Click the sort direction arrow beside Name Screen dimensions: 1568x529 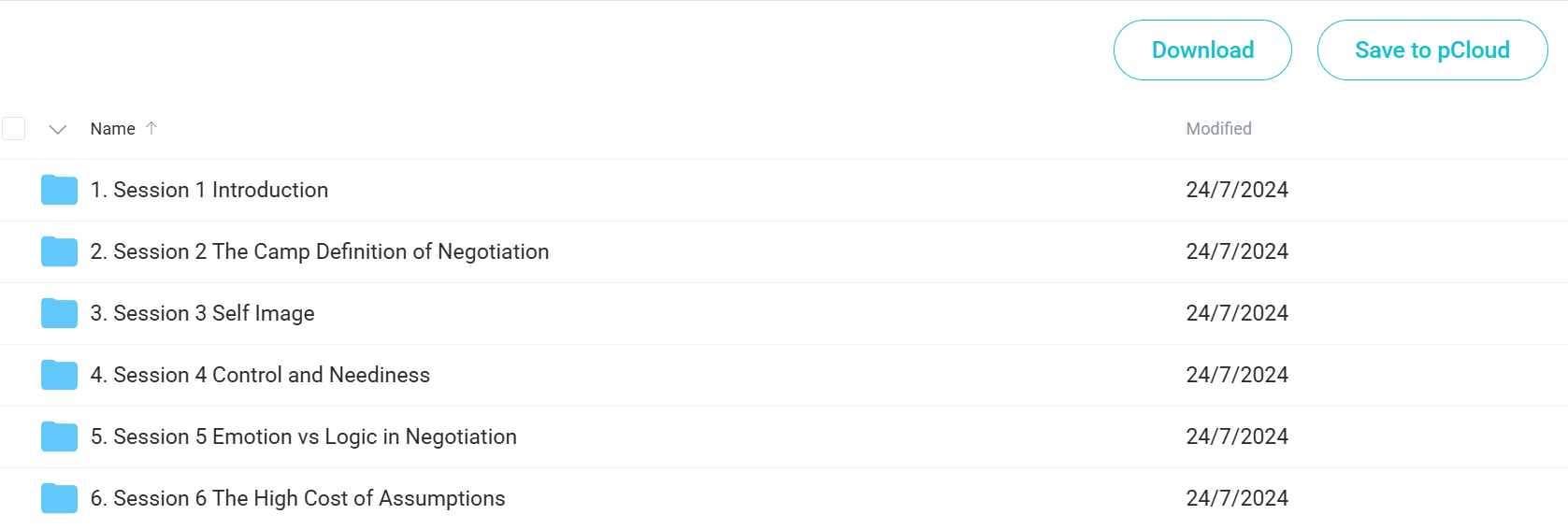point(151,128)
